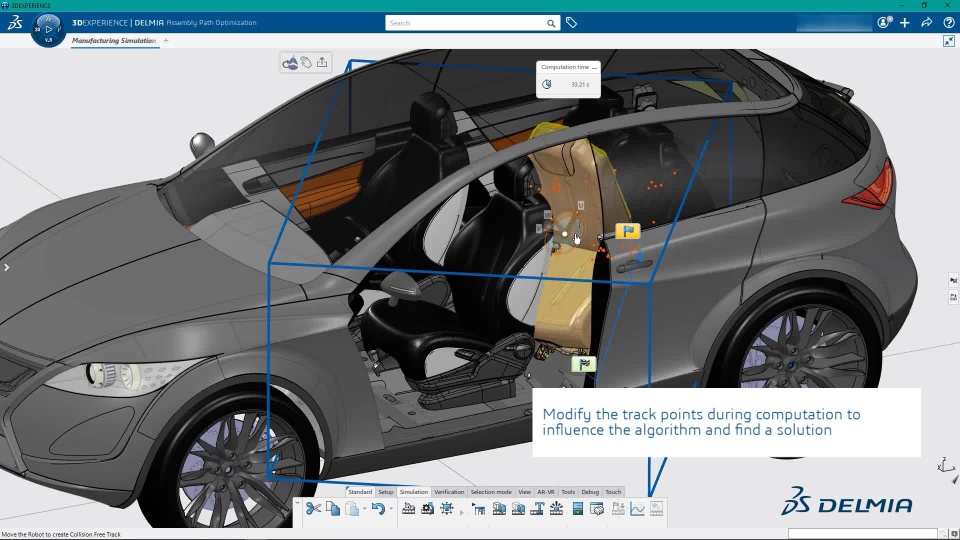
Task: Click the Copy icon in action bar
Action: pyautogui.click(x=333, y=509)
